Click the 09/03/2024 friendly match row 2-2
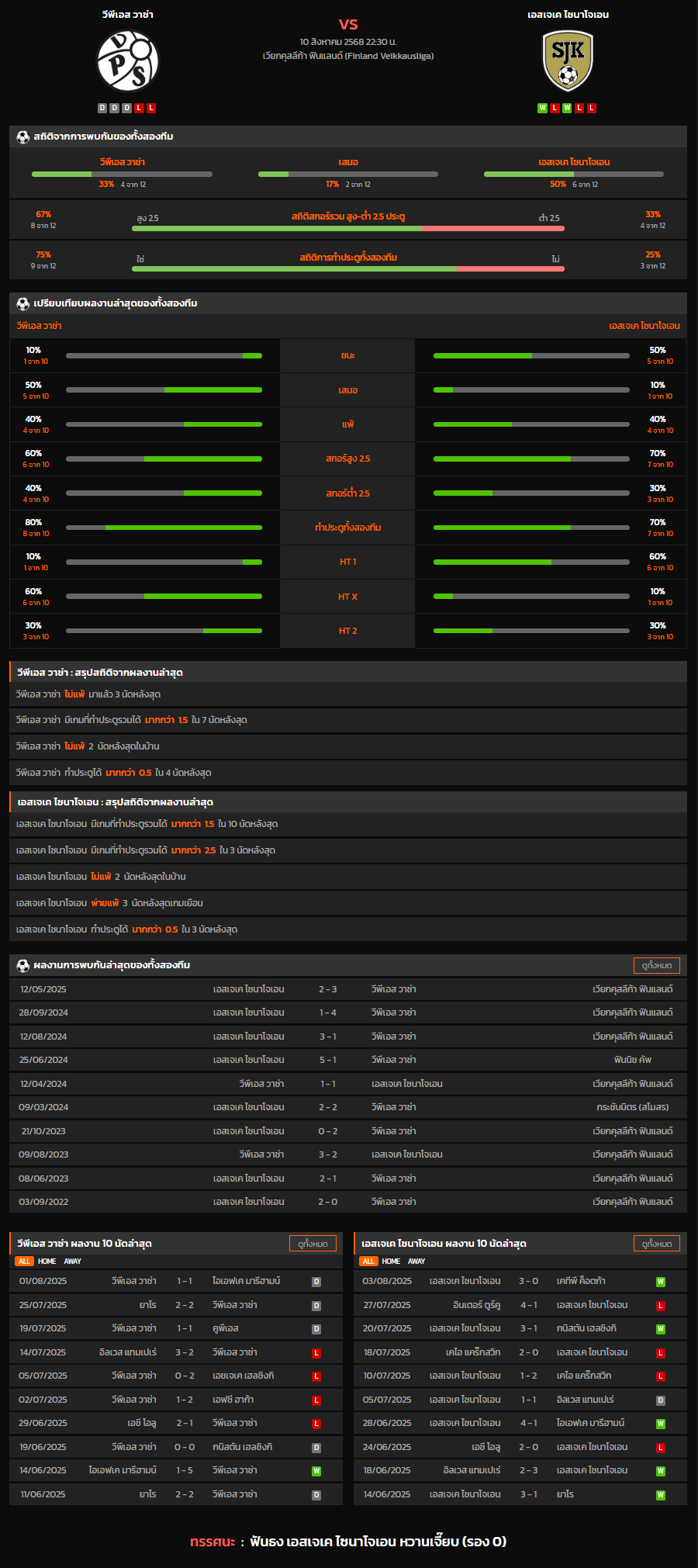Viewport: 698px width, 1568px height. (x=348, y=1107)
